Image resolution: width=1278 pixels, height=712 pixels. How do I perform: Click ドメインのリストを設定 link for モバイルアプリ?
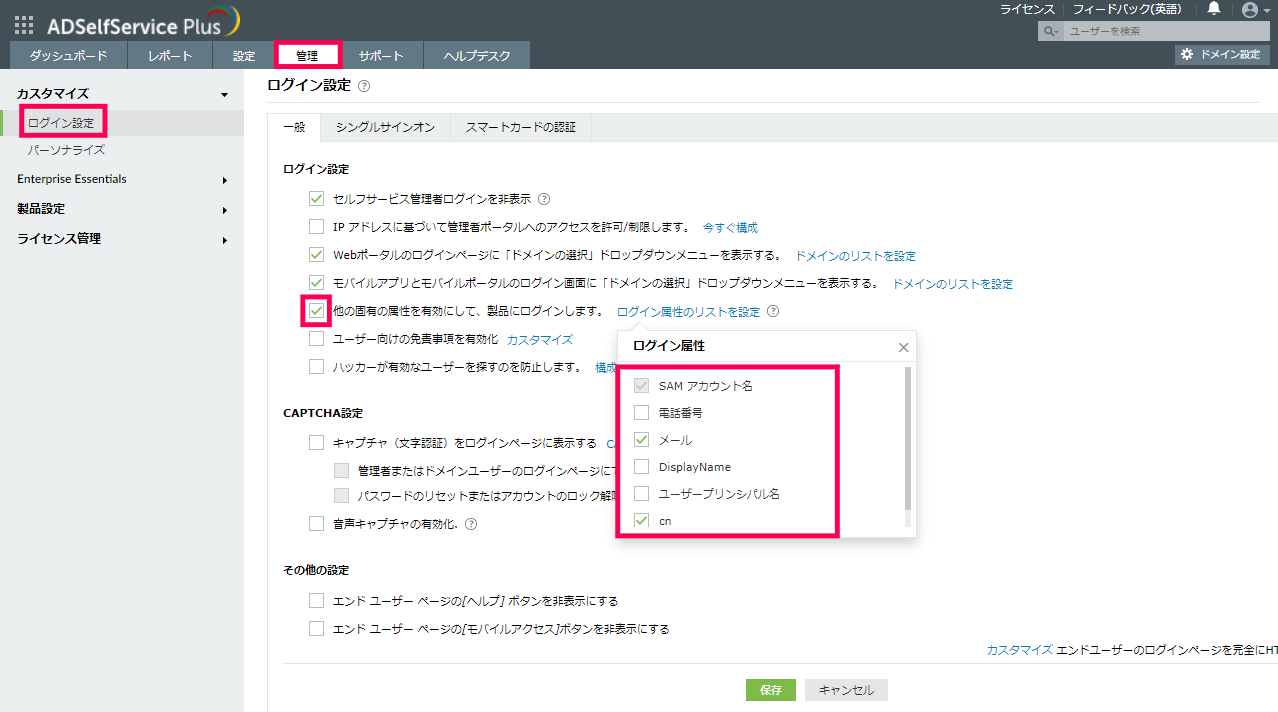(952, 284)
